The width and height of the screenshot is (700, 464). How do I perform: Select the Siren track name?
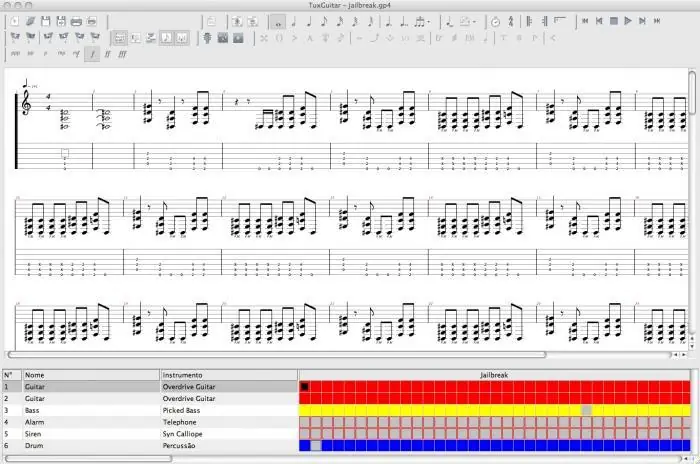(33, 434)
